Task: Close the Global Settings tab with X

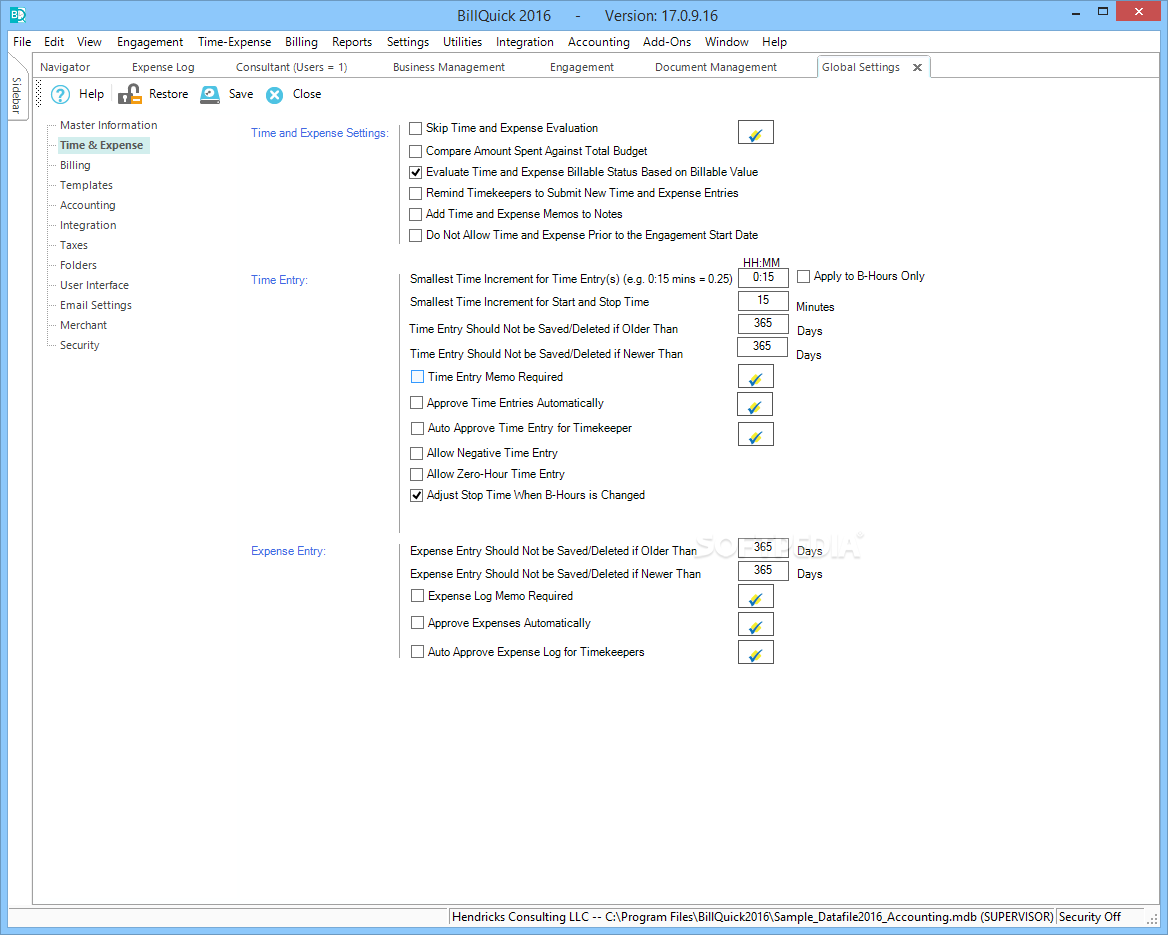Action: coord(918,68)
